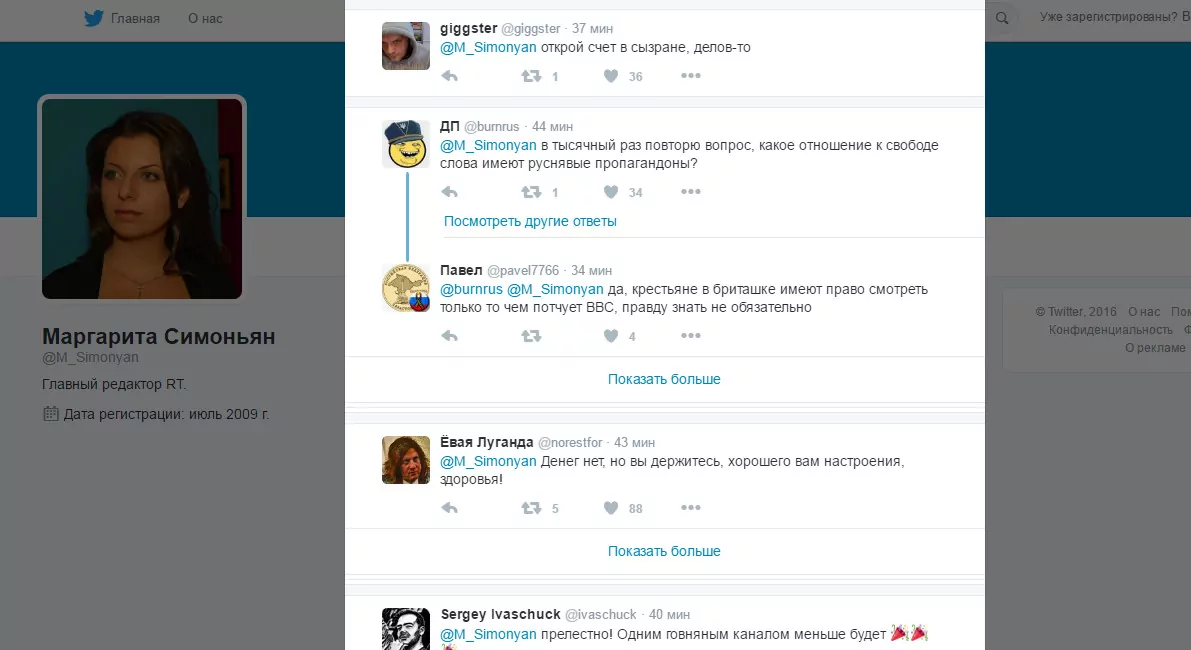Click О рекламе footer link

coord(1155,348)
